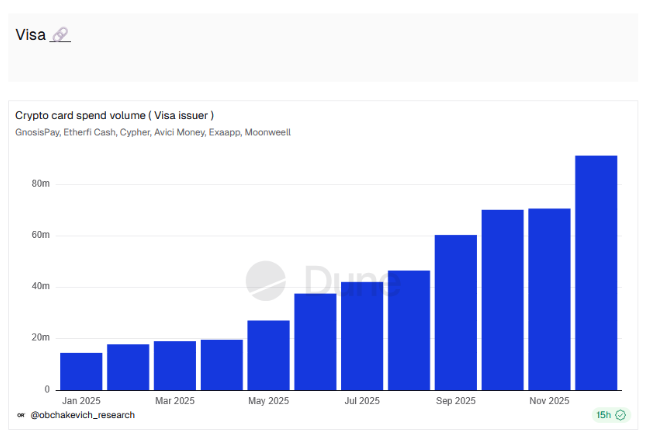Click the Dune logo watermark circle
646x435 pixels.
(265, 280)
